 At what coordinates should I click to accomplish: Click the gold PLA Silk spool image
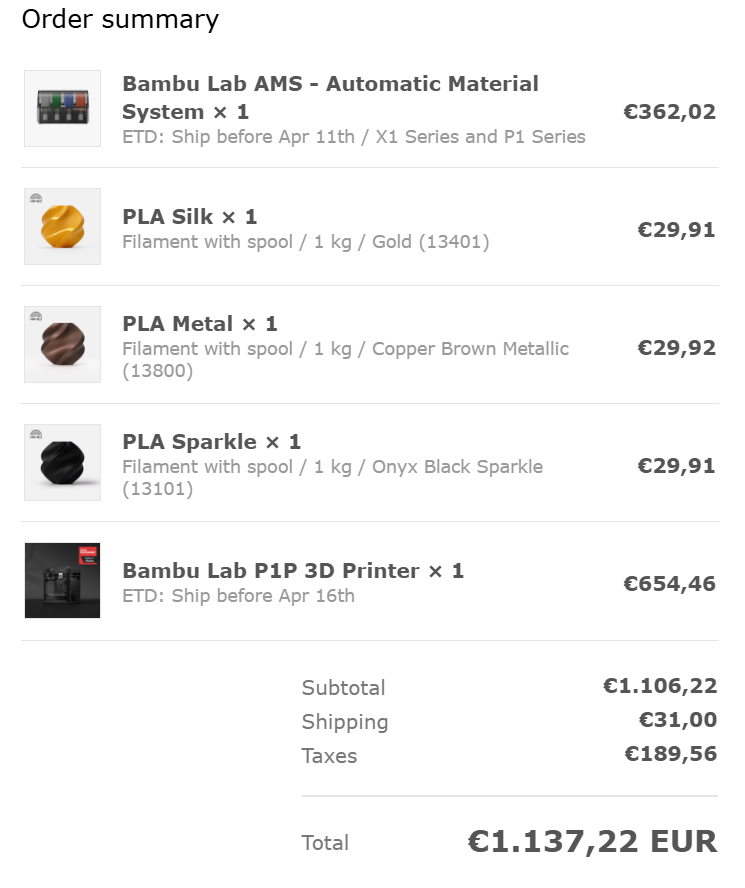62,228
